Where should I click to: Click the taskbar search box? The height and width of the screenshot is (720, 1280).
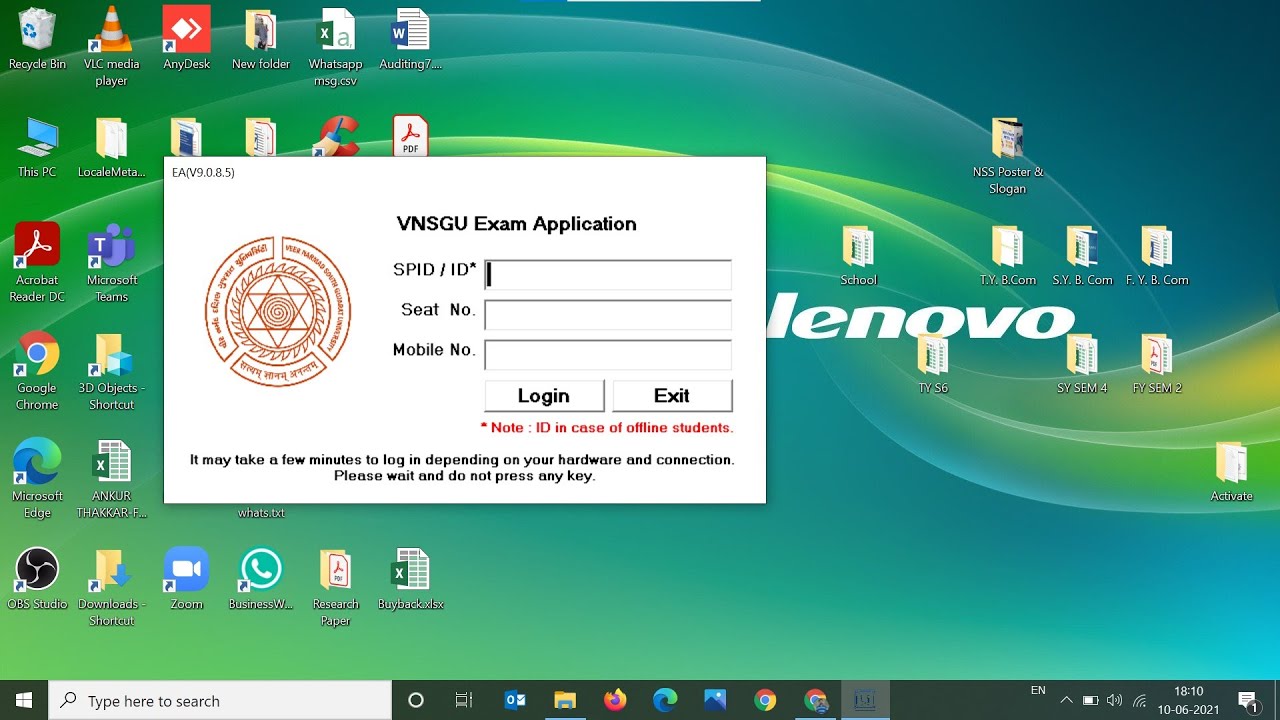pos(220,700)
